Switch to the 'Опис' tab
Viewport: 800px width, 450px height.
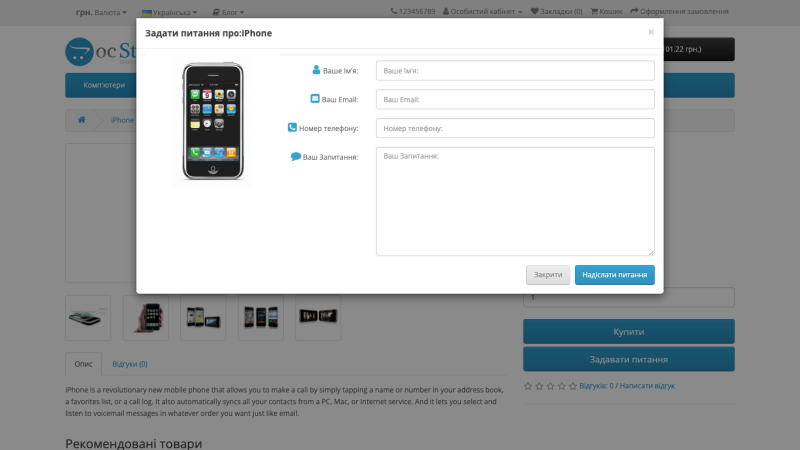point(83,364)
